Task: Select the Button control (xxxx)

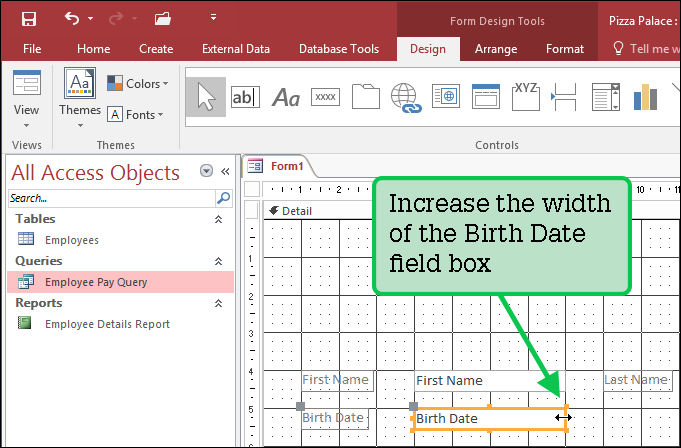Action: click(325, 97)
